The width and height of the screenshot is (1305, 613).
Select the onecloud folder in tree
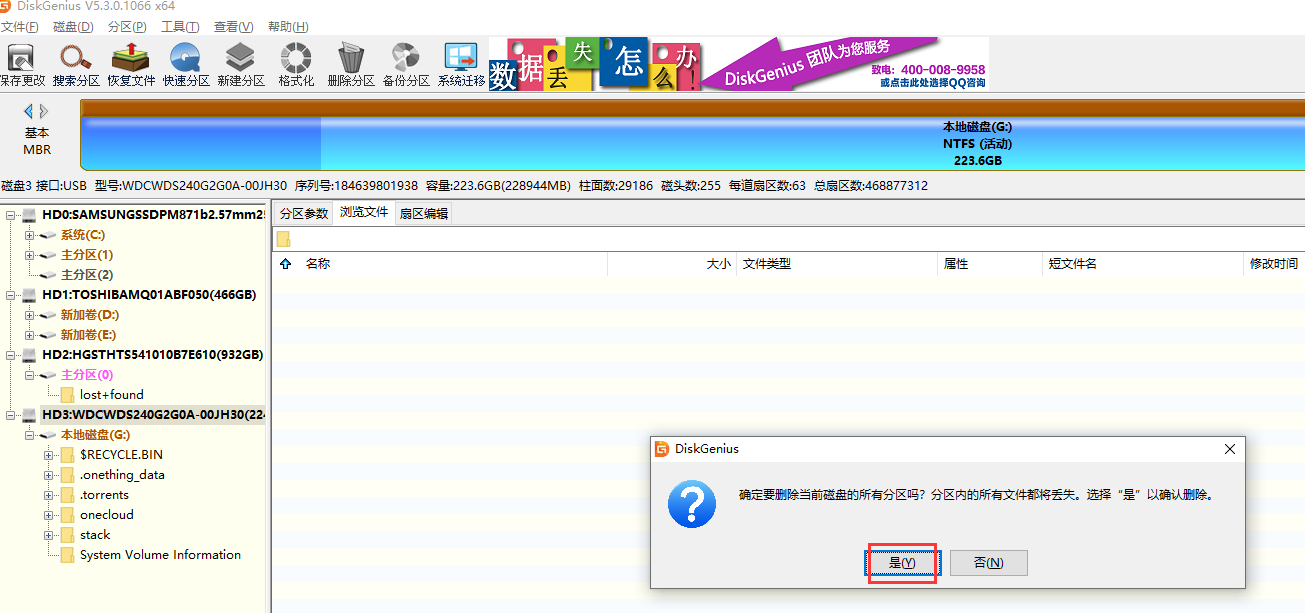pos(106,515)
